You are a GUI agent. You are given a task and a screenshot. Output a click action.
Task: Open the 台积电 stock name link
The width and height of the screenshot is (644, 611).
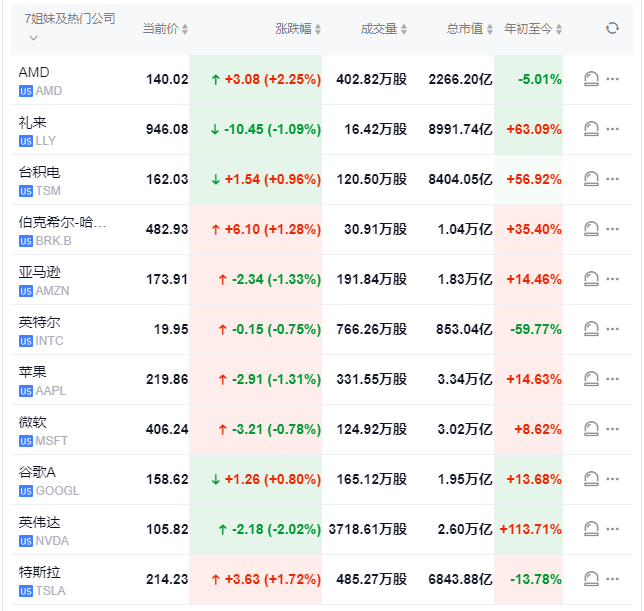[x=39, y=172]
